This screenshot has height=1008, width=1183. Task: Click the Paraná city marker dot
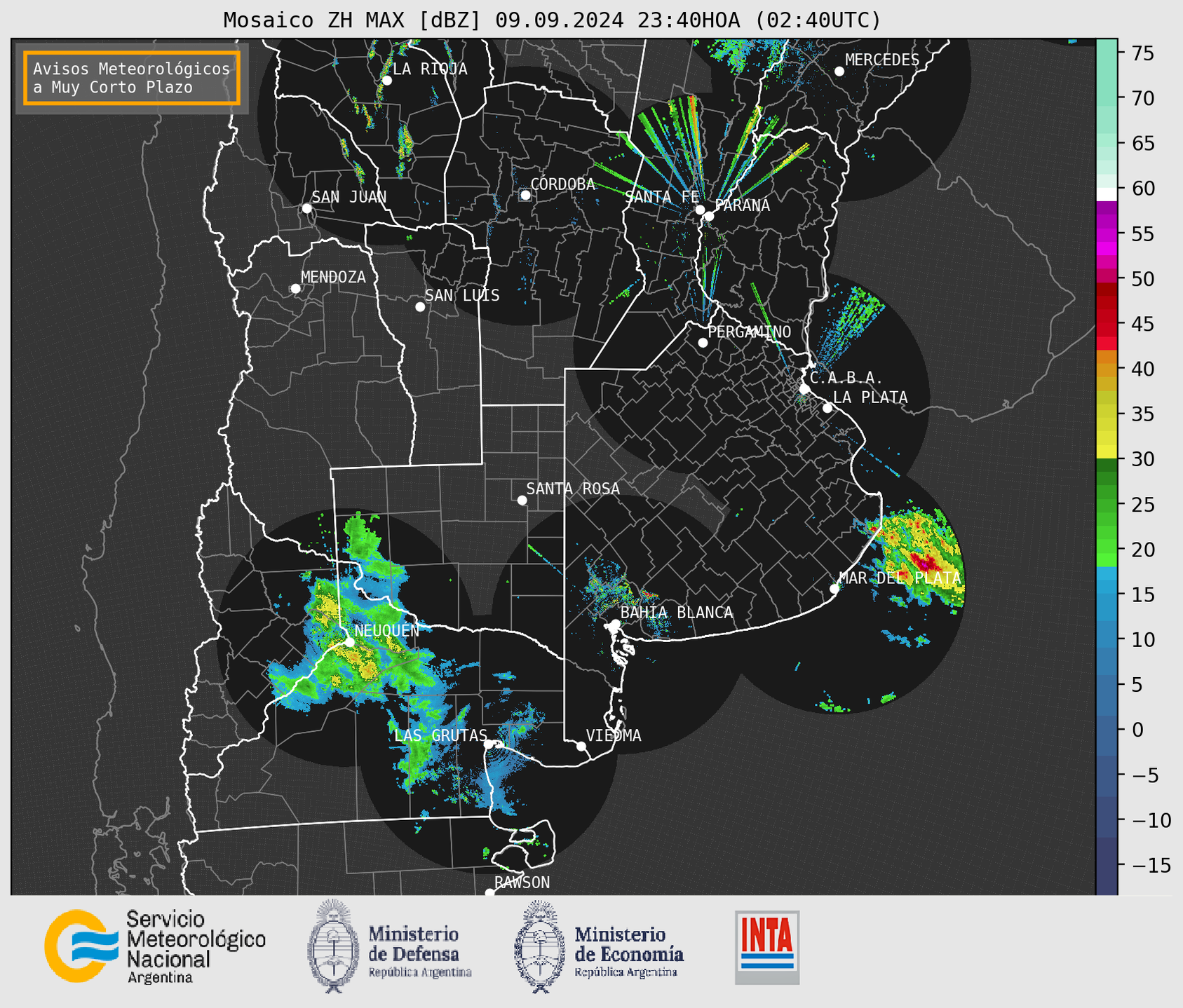709,216
